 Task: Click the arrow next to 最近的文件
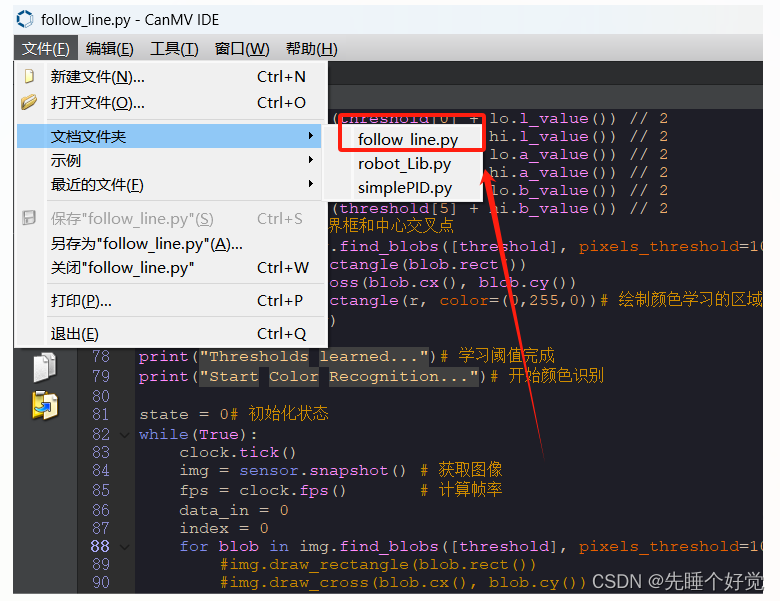tap(310, 184)
